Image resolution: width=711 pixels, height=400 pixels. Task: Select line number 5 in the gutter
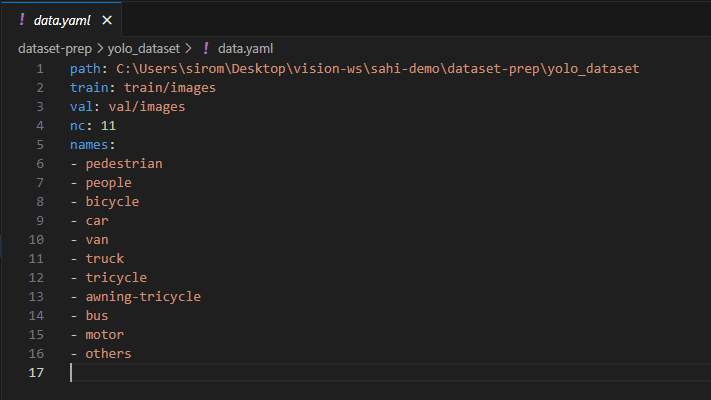(39, 145)
